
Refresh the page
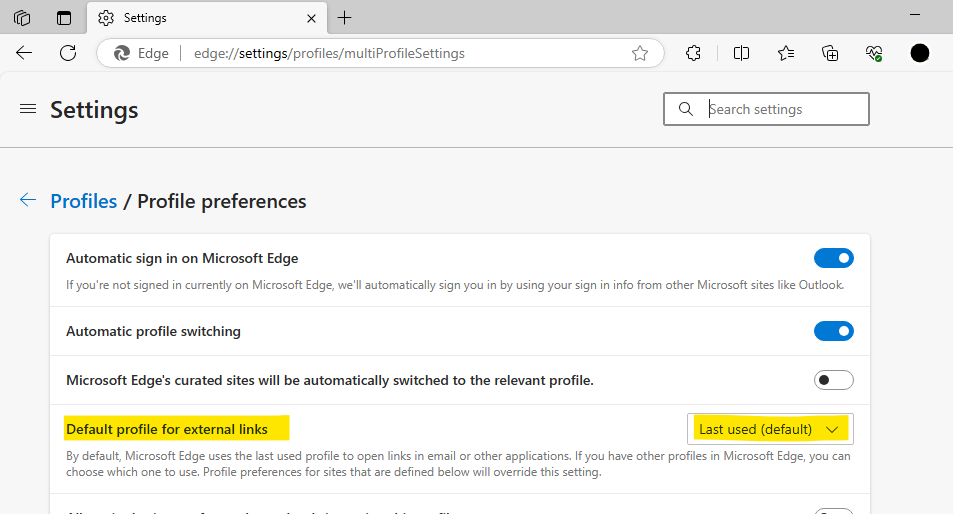pyautogui.click(x=68, y=53)
